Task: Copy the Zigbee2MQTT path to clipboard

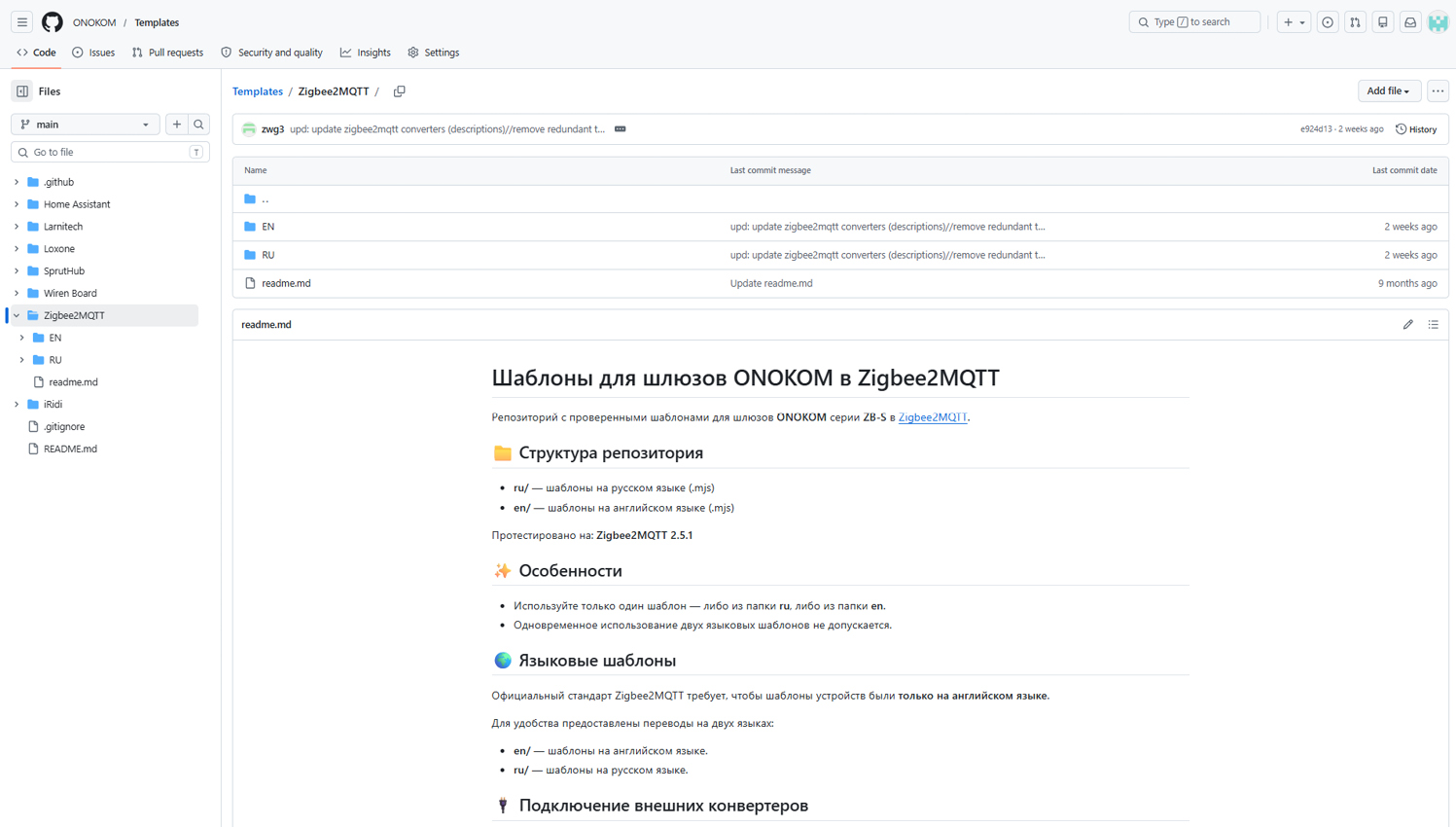Action: click(x=399, y=91)
